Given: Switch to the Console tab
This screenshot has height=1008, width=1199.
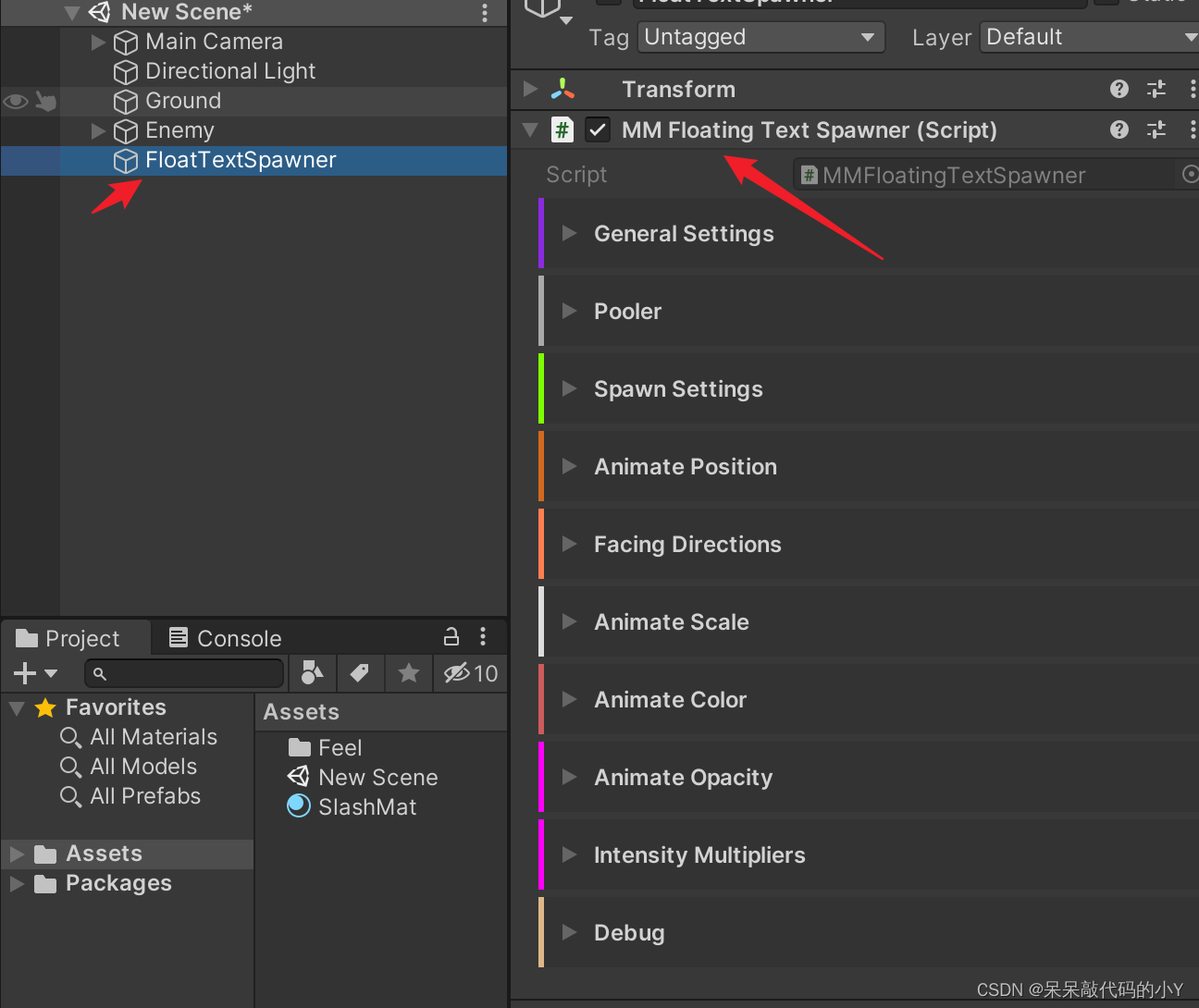Looking at the screenshot, I should pos(226,638).
